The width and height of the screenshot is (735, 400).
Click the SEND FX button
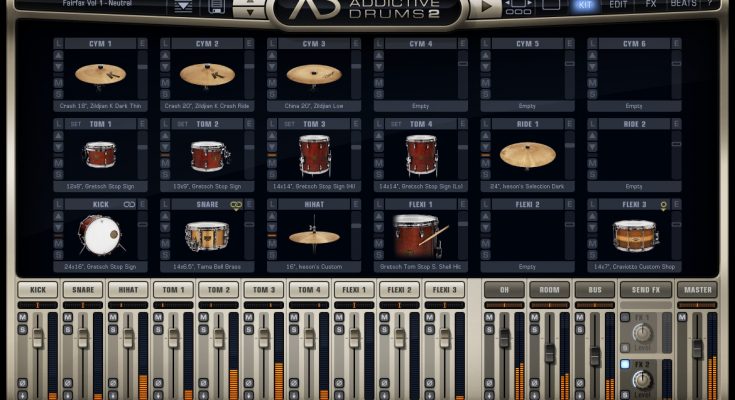(x=640, y=289)
